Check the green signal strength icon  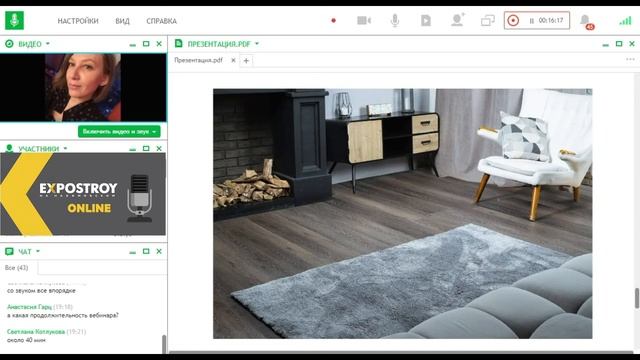tap(625, 20)
